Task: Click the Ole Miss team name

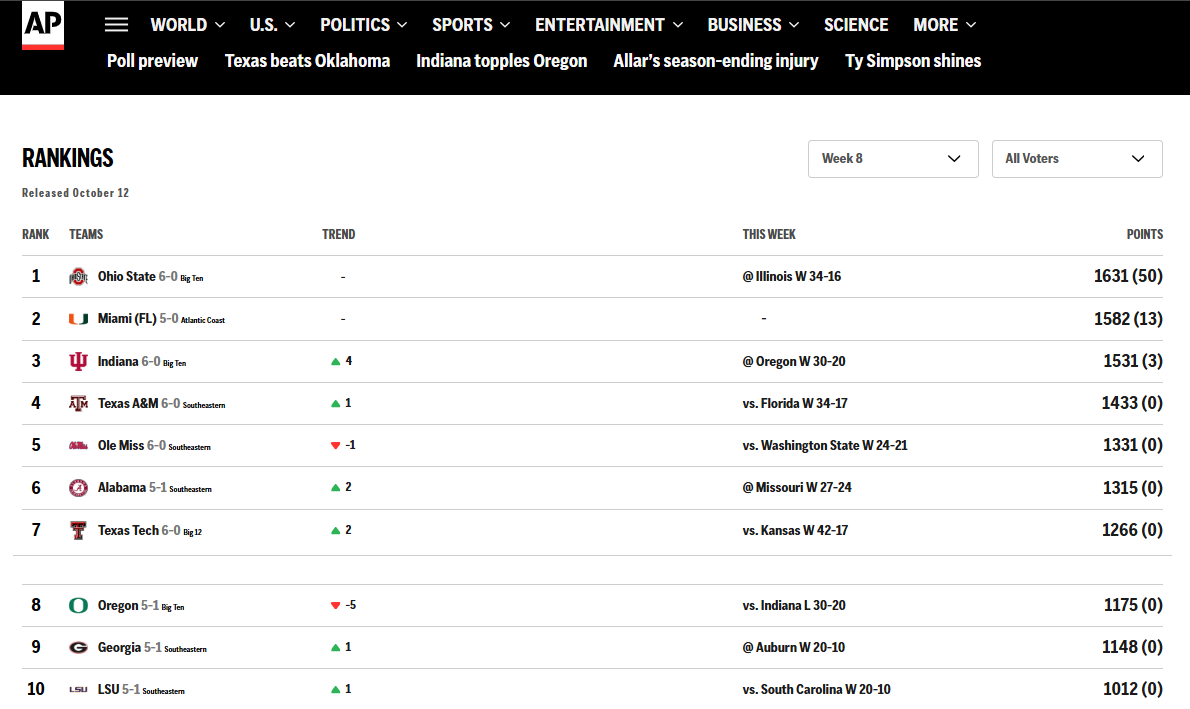Action: [x=121, y=446]
